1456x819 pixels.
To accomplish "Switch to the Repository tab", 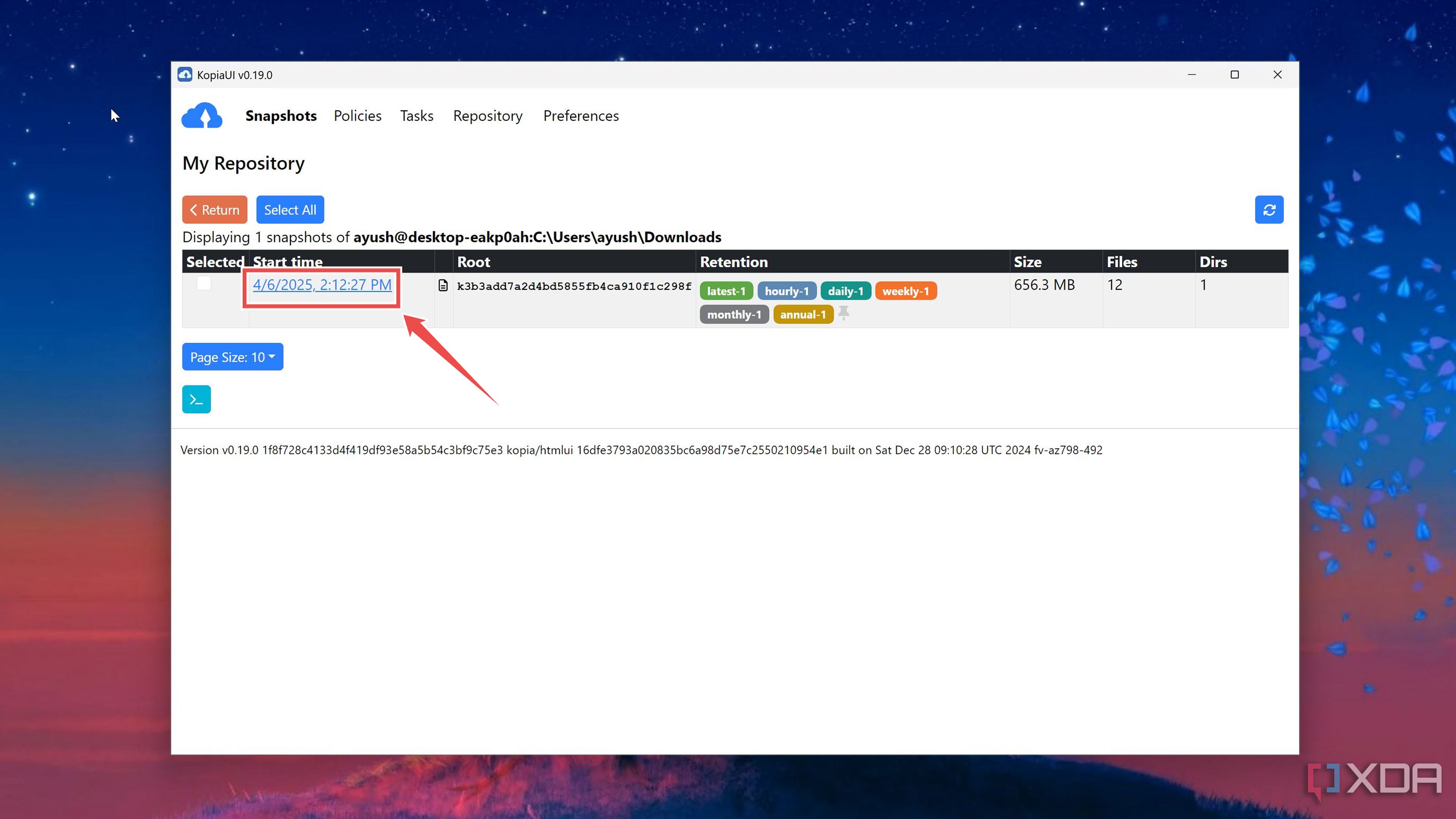I will [488, 115].
